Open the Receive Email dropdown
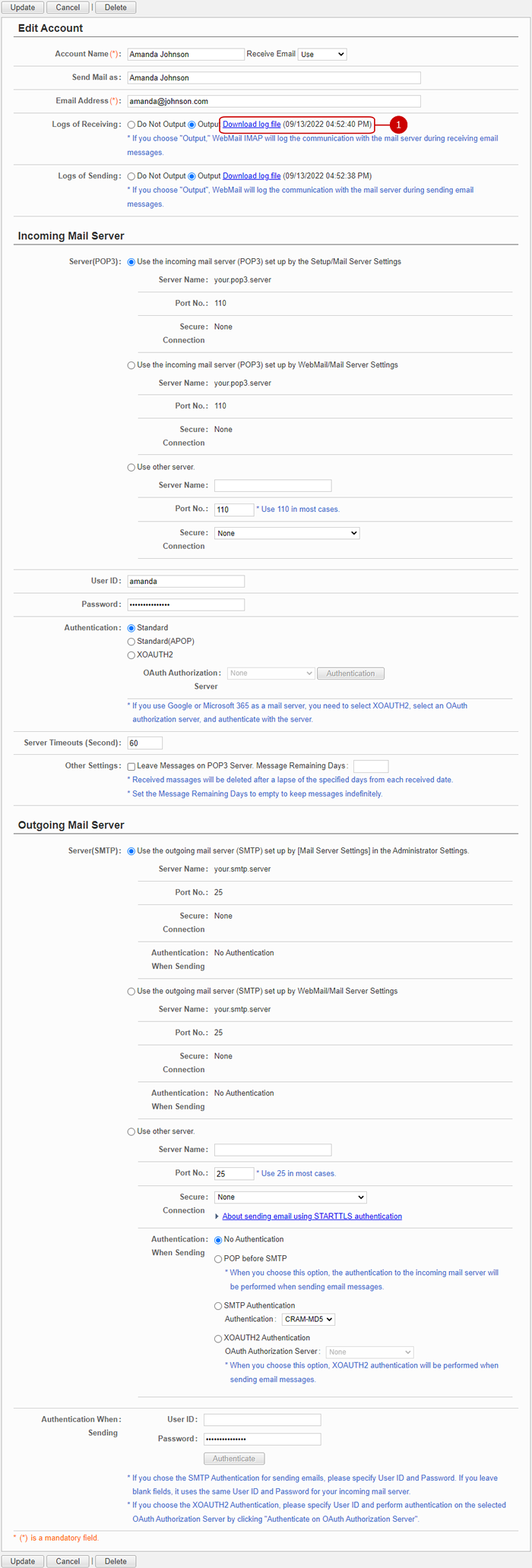 pos(322,55)
